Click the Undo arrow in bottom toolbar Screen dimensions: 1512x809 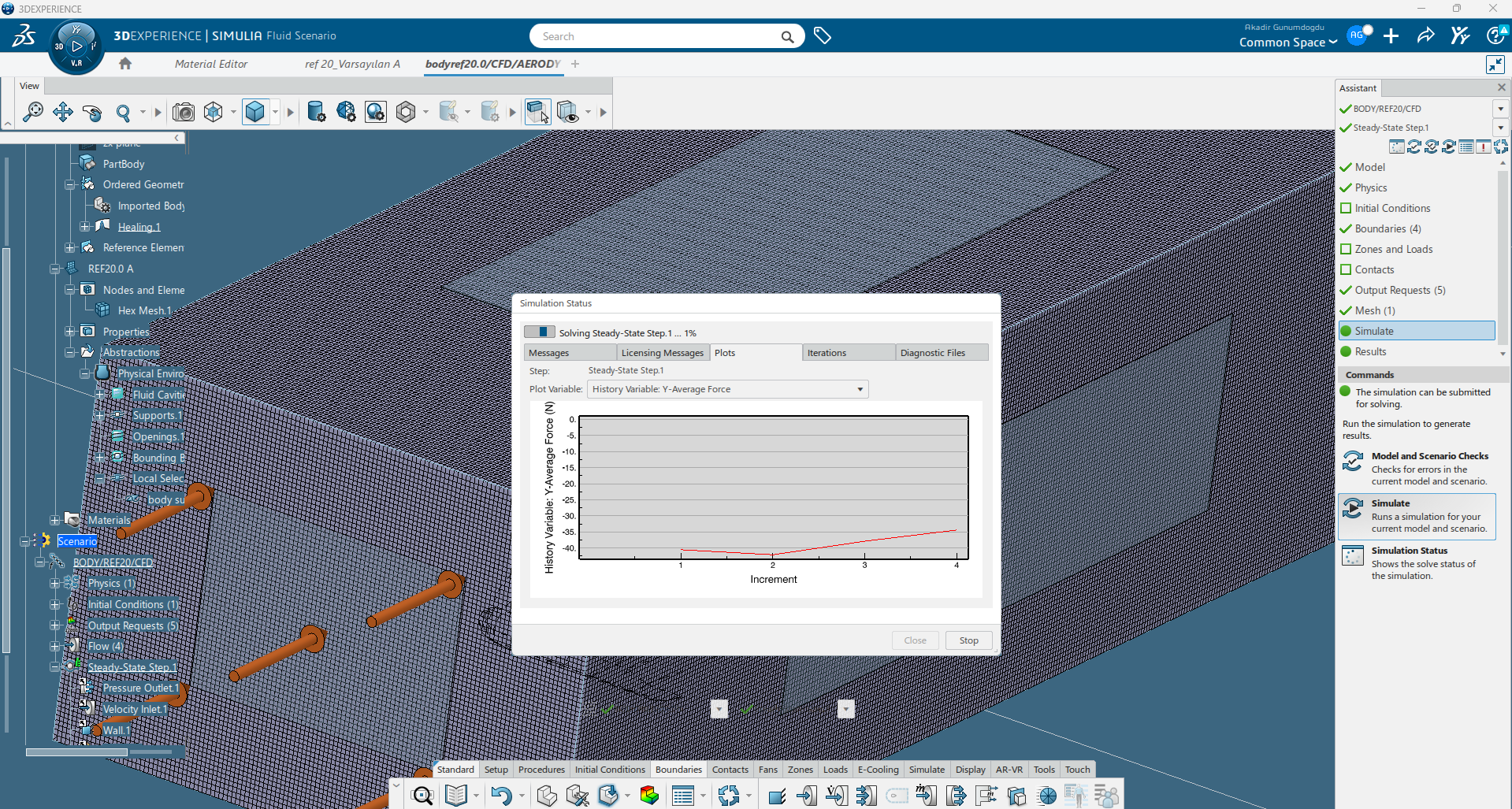click(501, 796)
